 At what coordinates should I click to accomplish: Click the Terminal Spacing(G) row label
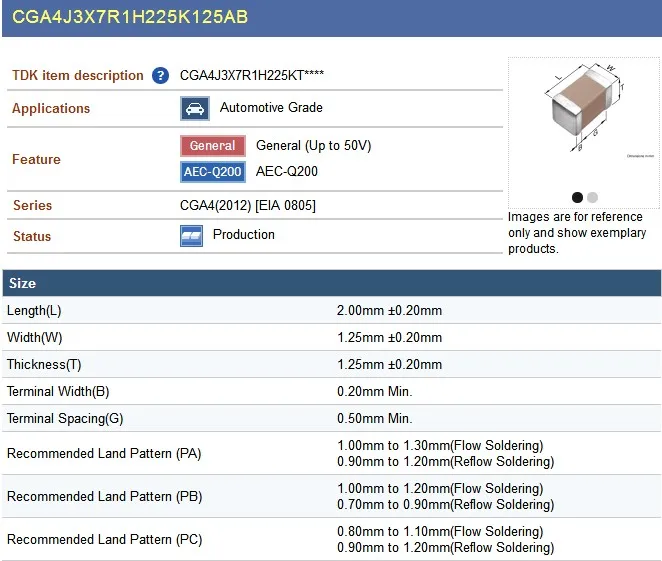click(65, 419)
